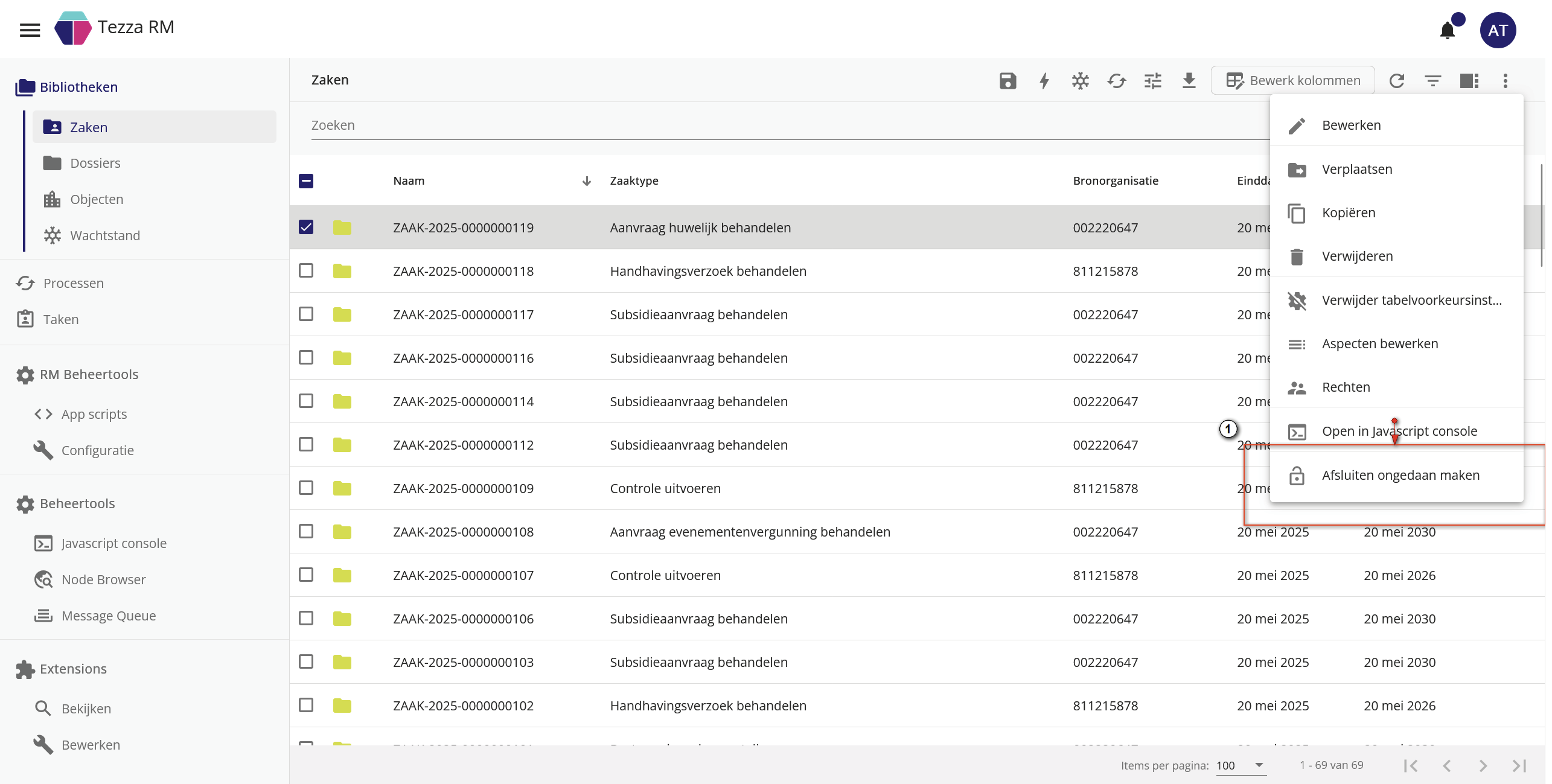1552x784 pixels.
Task: Check ZAAK-2025-0000000112 row checkbox
Action: (306, 444)
